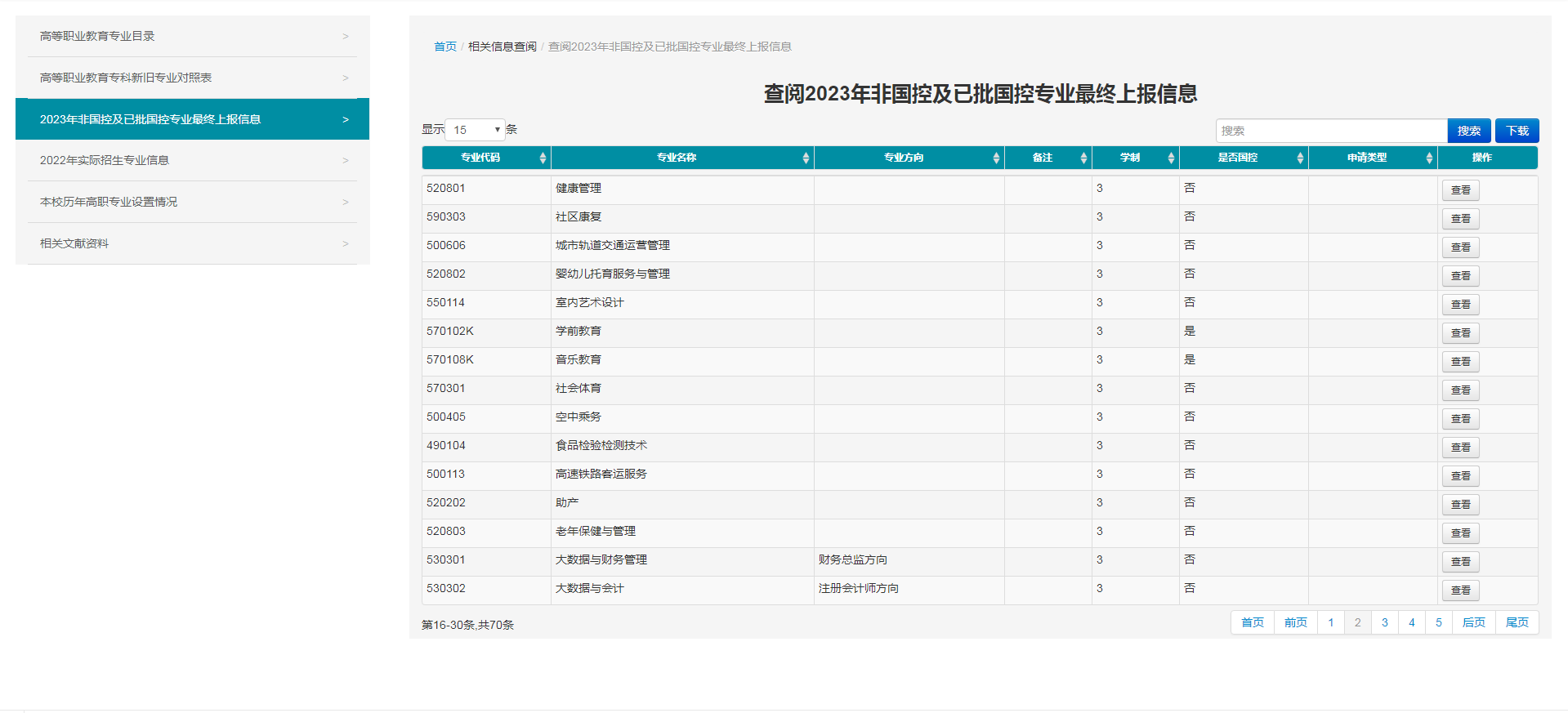
Task: Click sort arrows on 专业名称 header
Action: [806, 158]
